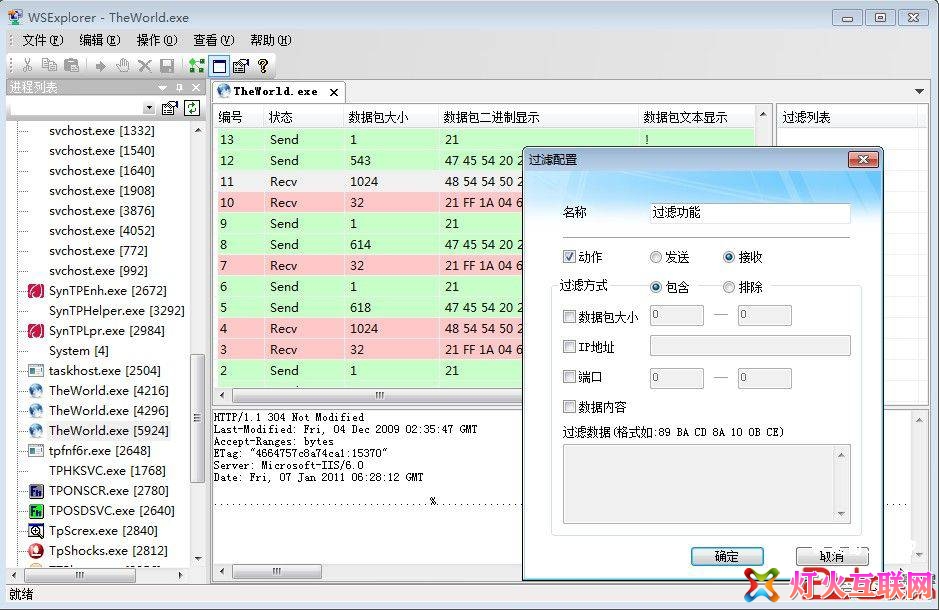Enable the 数据内容 checkbox

pyautogui.click(x=569, y=407)
